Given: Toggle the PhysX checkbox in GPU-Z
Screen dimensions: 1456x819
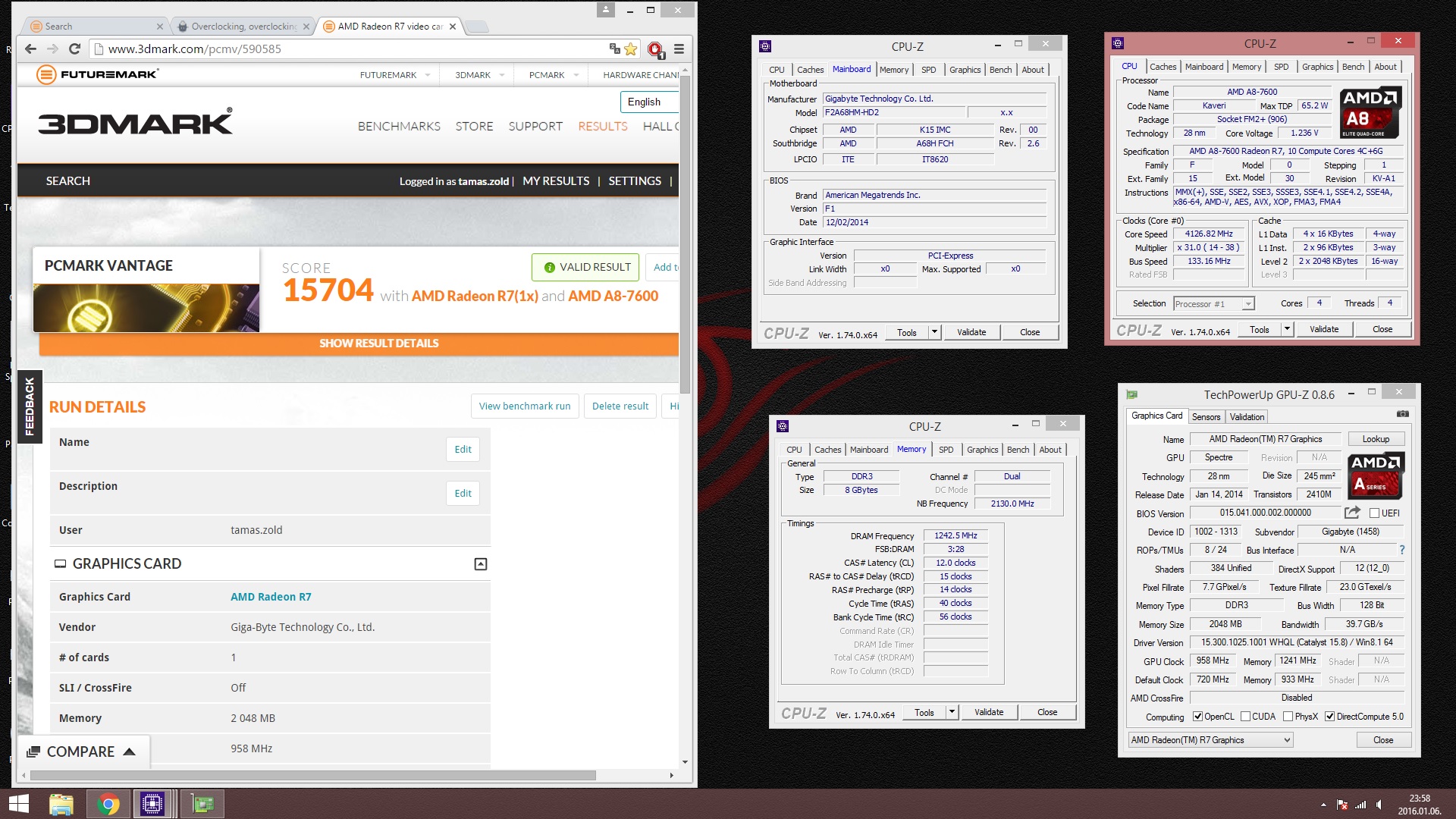Looking at the screenshot, I should tap(1288, 717).
